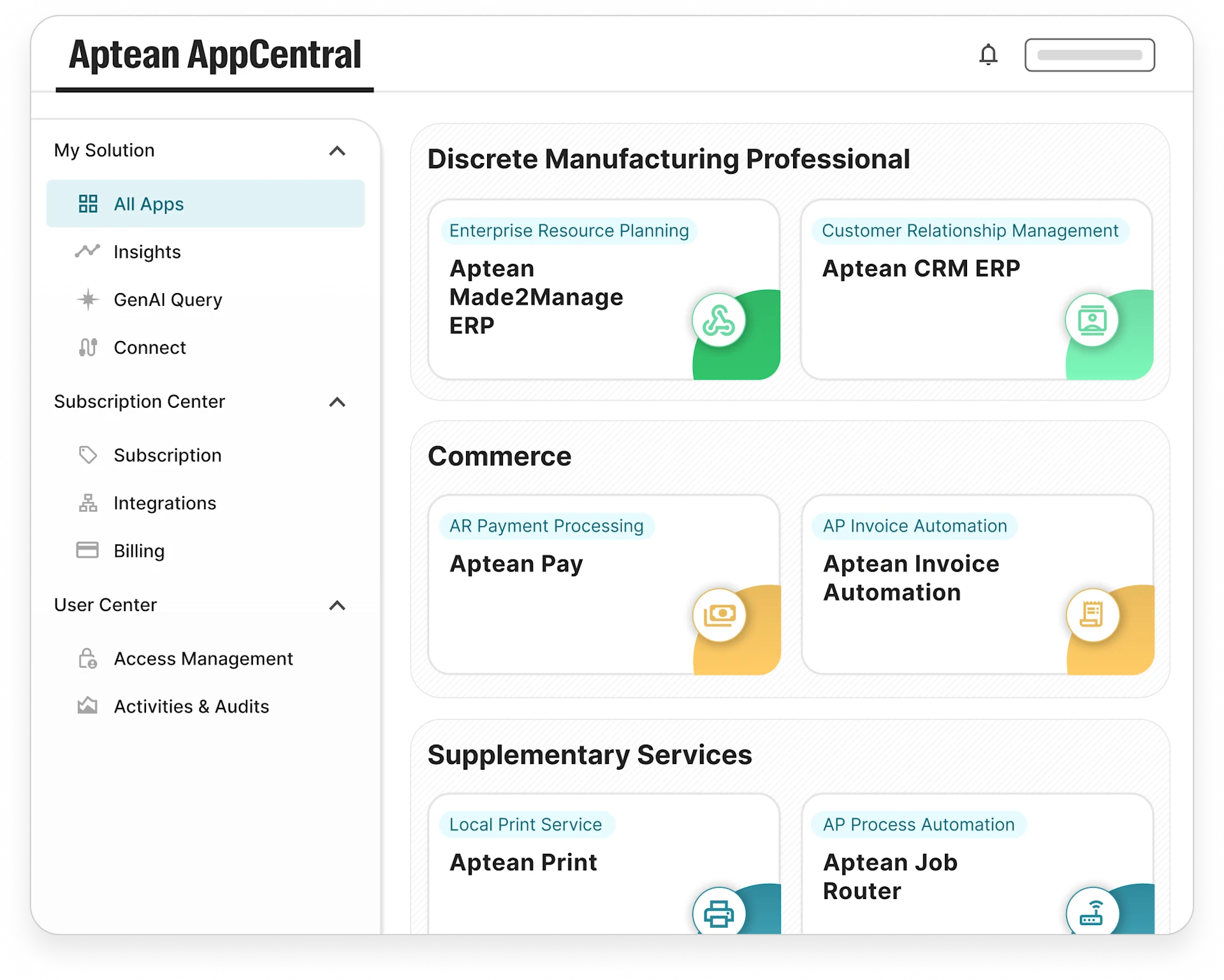This screenshot has width=1224, height=980.
Task: Click the Made2Manage ERP webhook icon
Action: click(719, 321)
